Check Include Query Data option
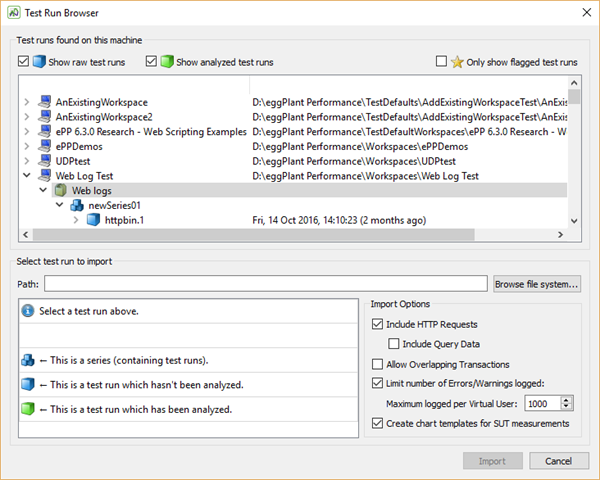 pos(393,344)
